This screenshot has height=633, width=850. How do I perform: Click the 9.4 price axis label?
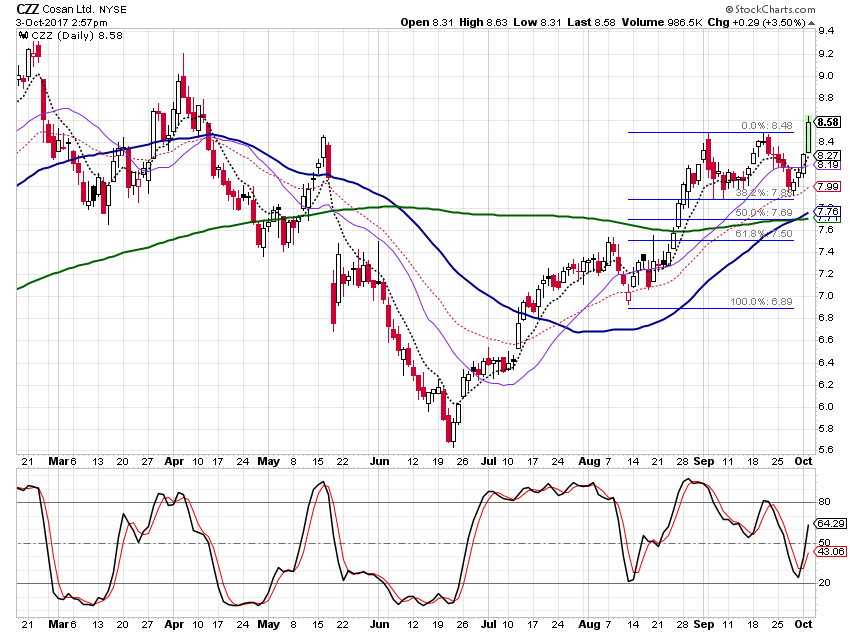(x=826, y=31)
